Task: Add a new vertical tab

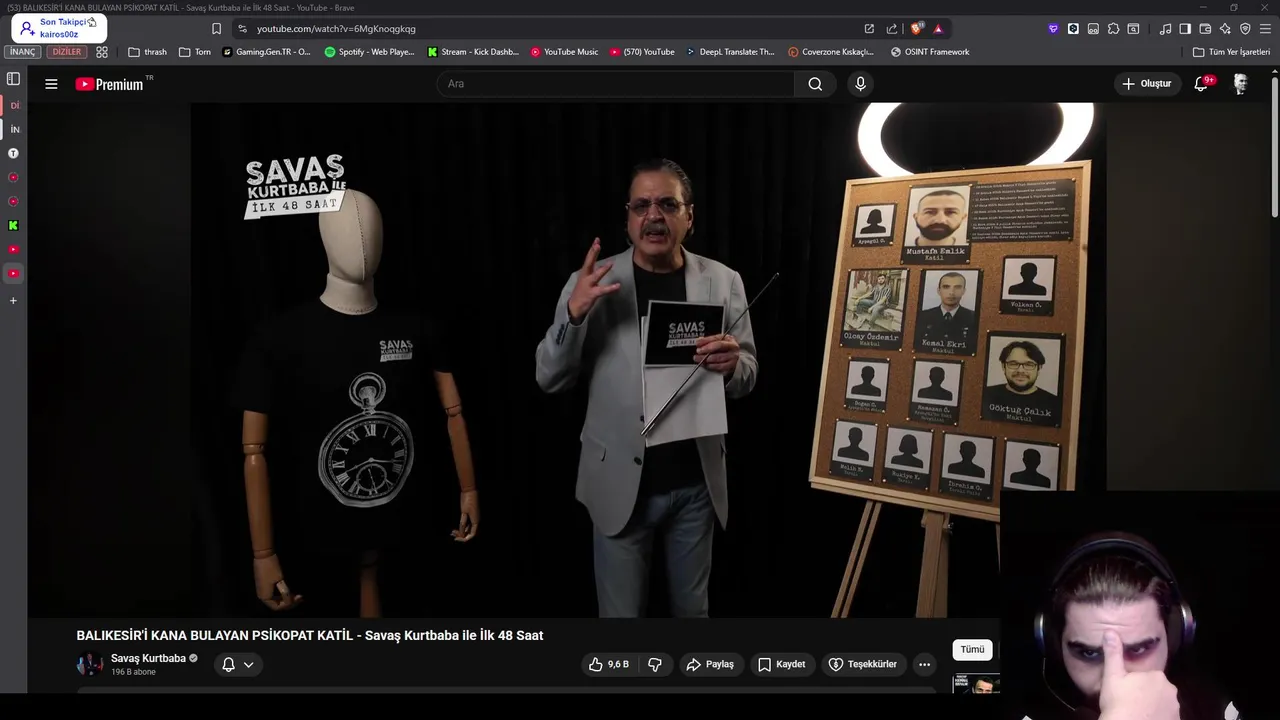Action: click(13, 301)
